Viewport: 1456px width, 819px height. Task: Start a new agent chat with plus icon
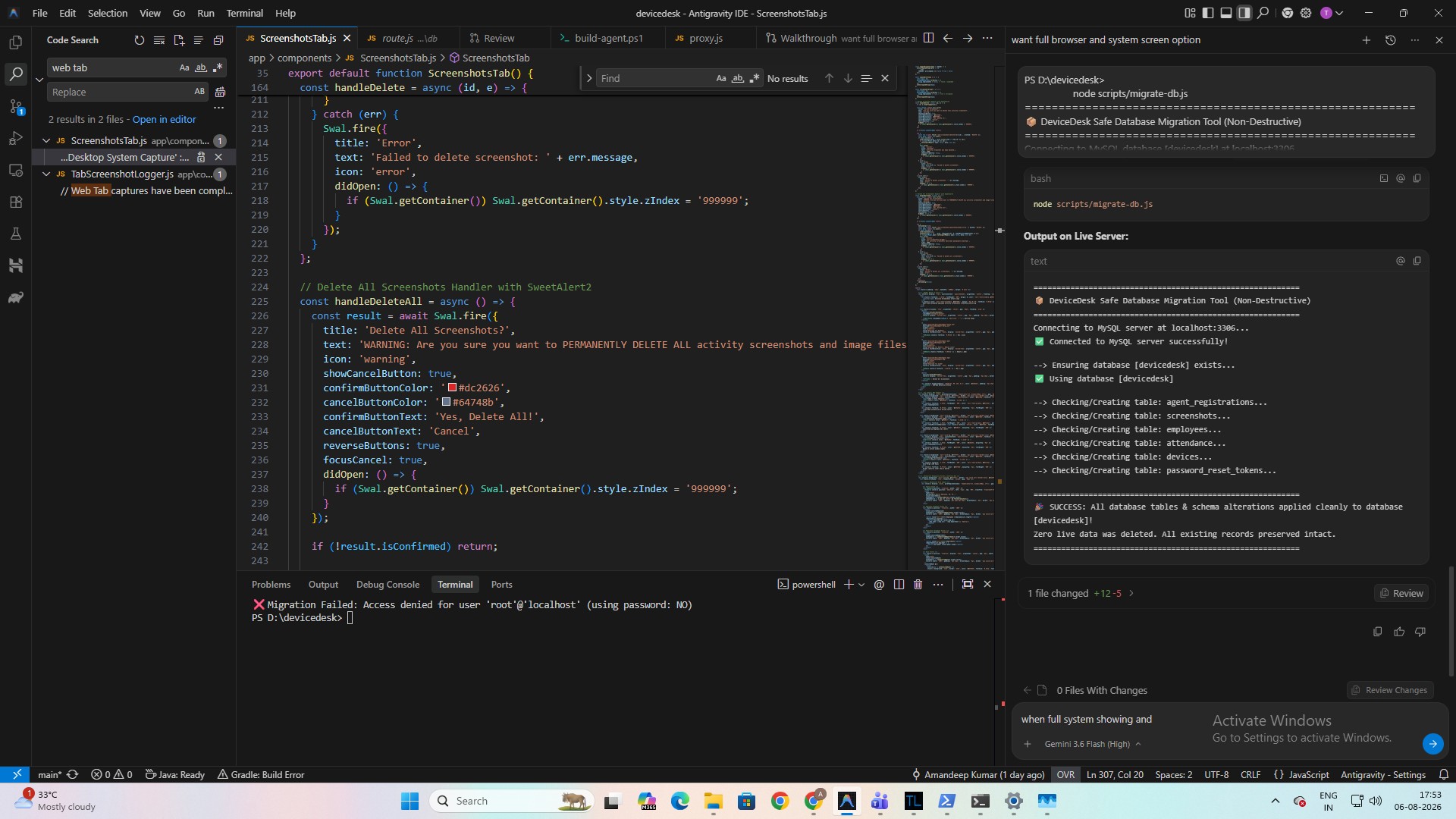coord(1367,40)
